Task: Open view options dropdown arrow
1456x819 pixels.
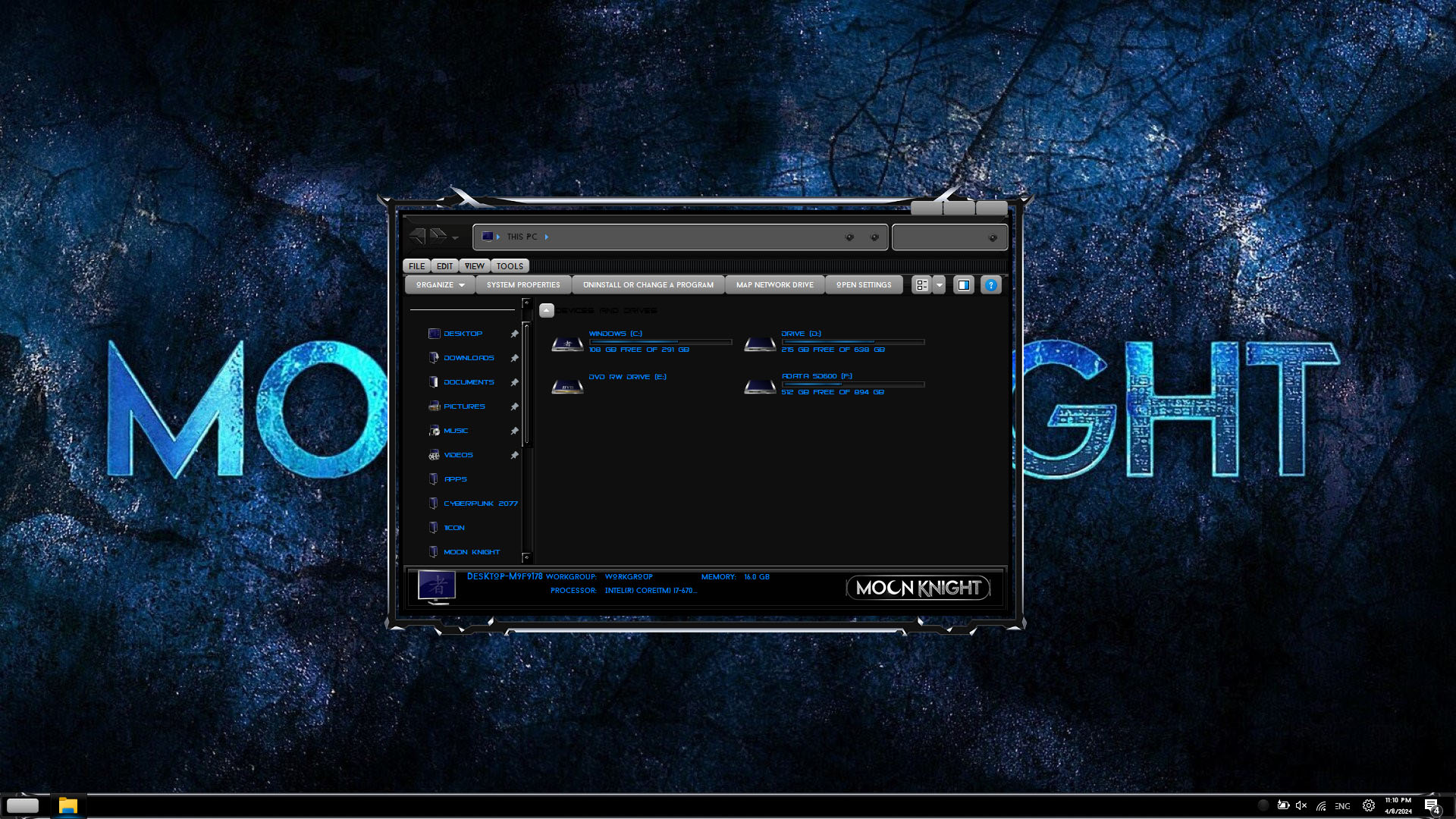Action: click(940, 285)
